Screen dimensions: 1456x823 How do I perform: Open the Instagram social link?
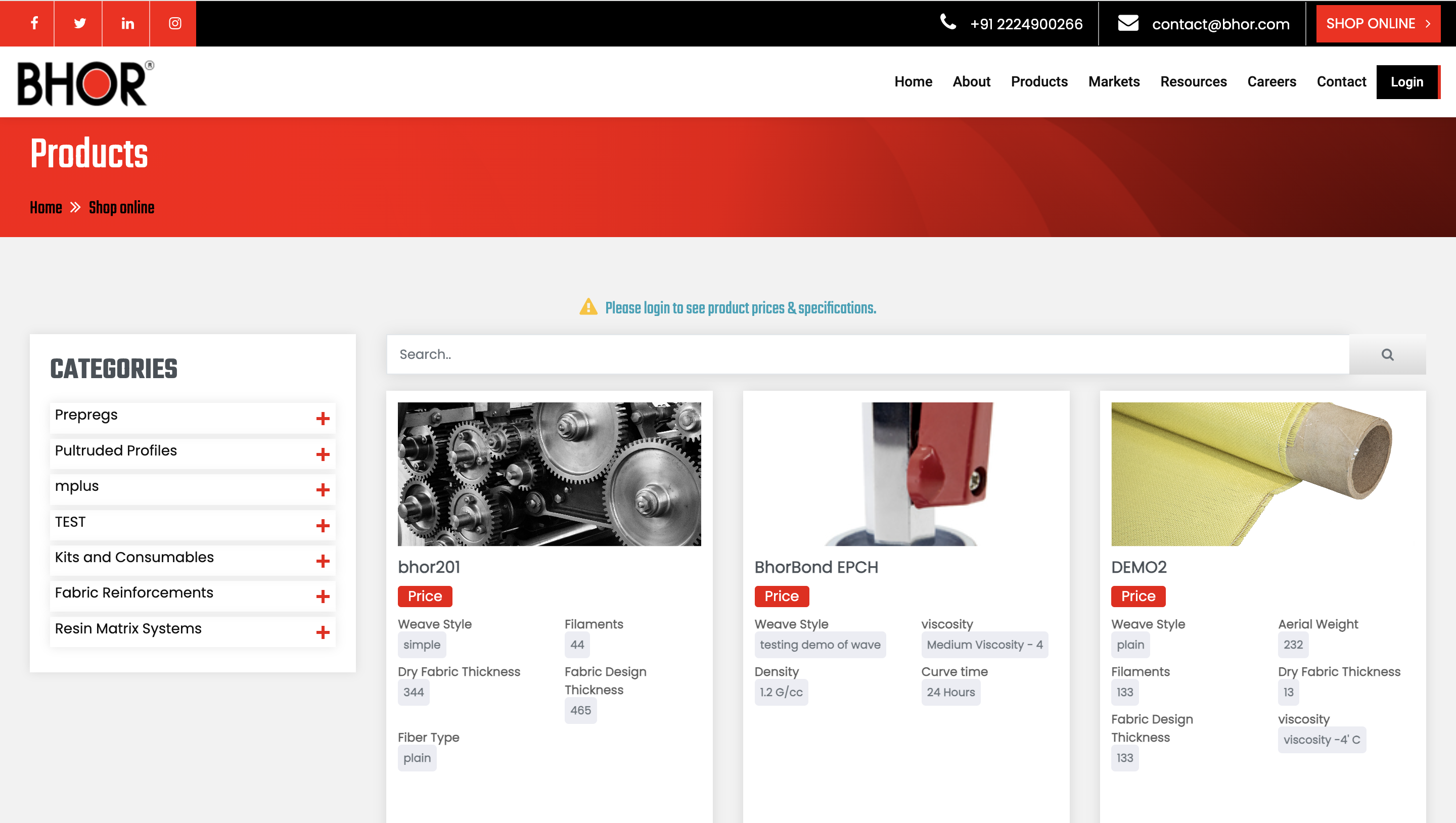coord(174,23)
